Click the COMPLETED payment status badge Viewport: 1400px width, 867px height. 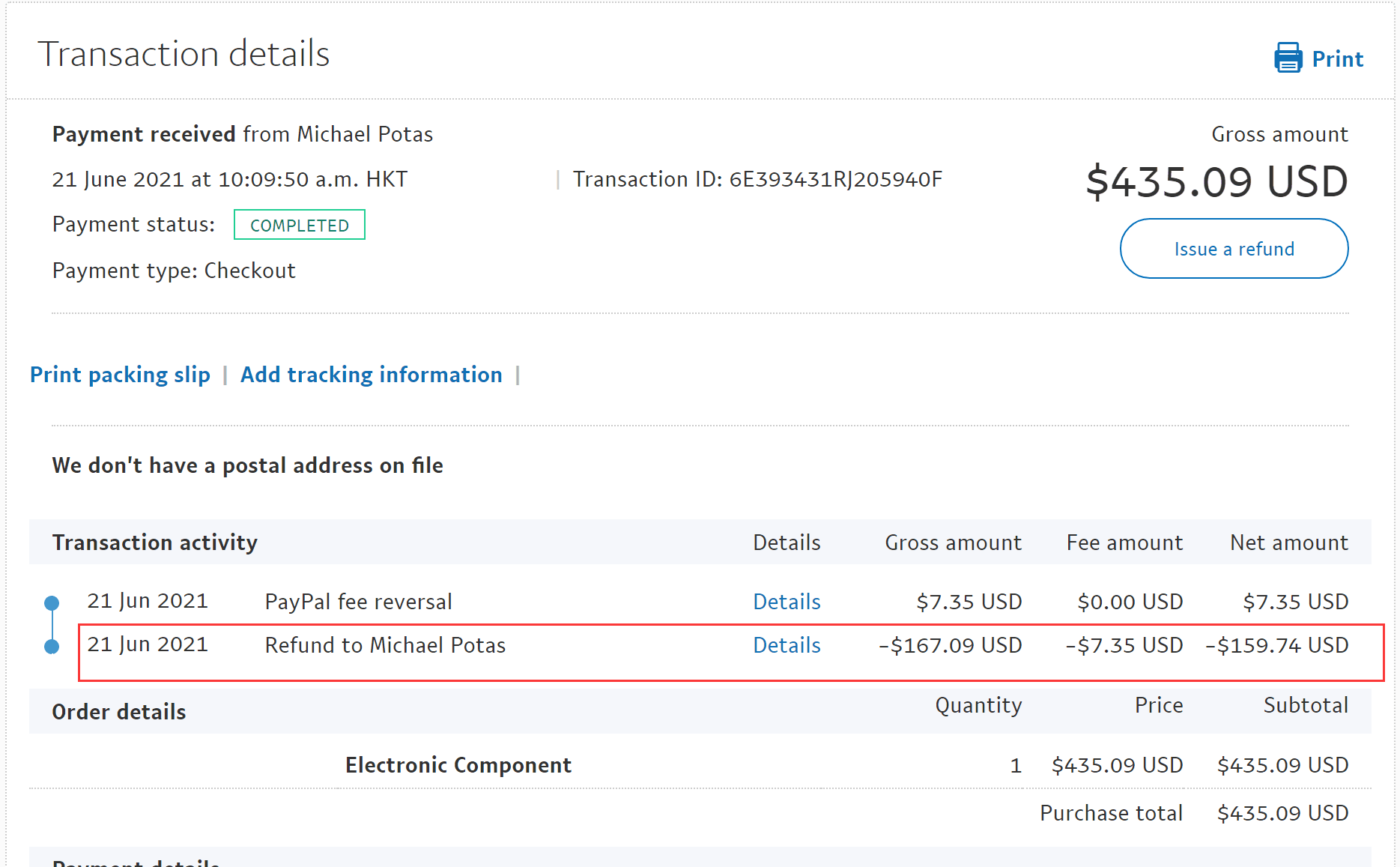[x=299, y=226]
